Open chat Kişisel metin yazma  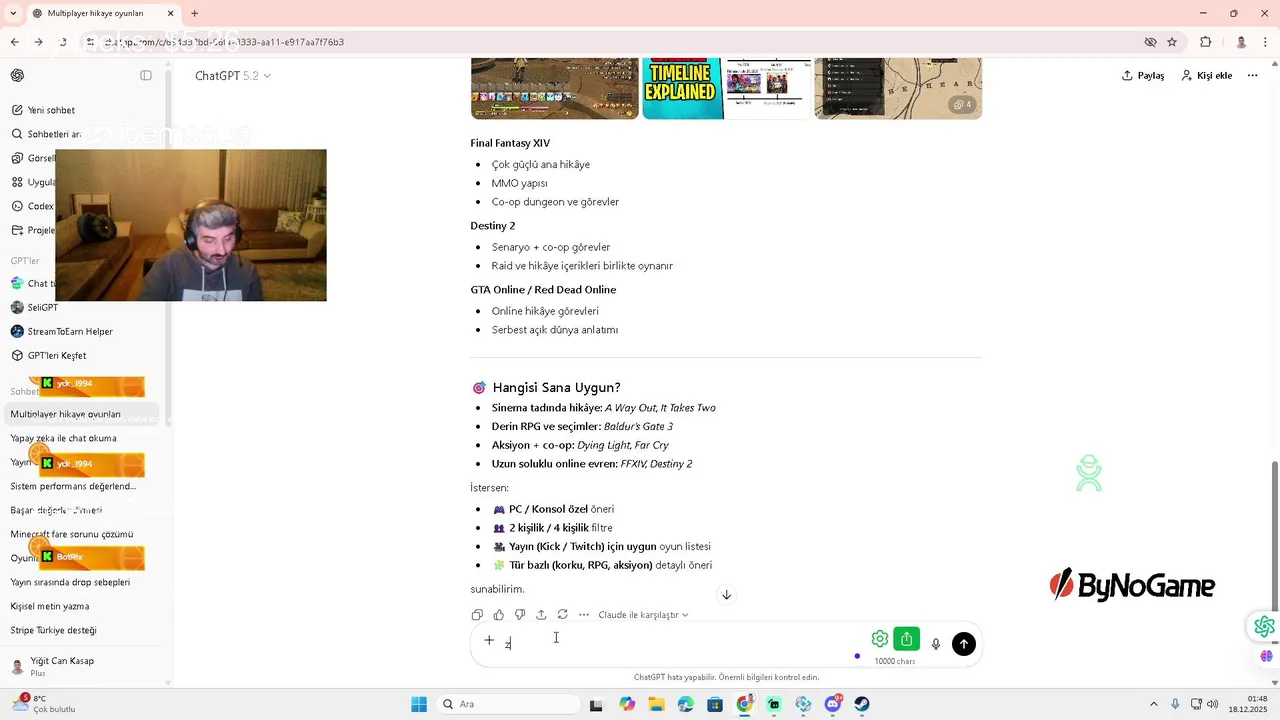[50, 606]
